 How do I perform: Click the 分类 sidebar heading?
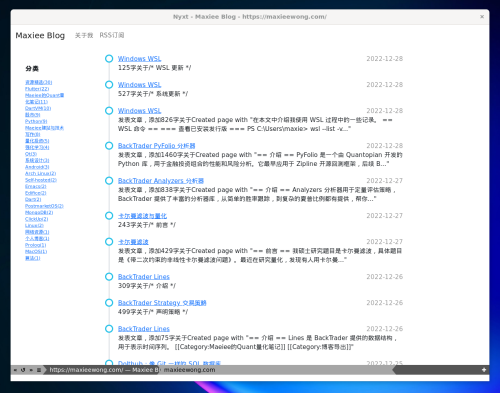pyautogui.click(x=32, y=69)
